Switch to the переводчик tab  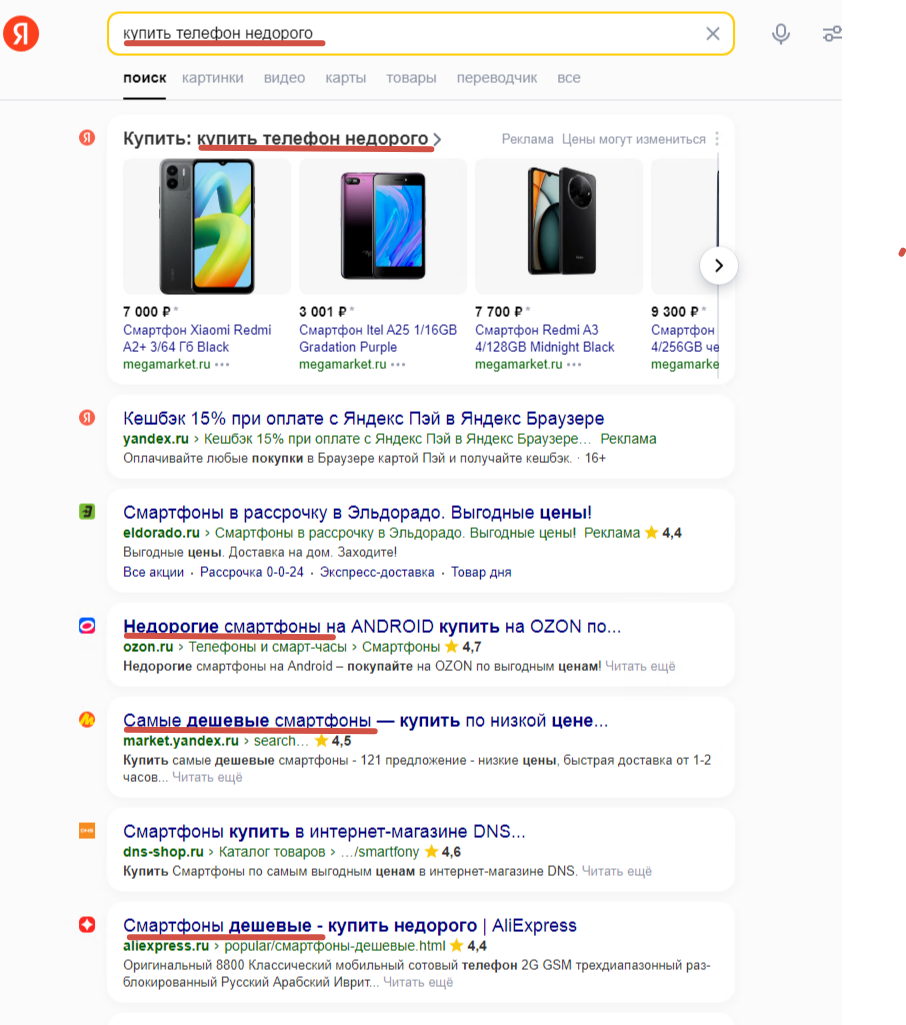(497, 78)
